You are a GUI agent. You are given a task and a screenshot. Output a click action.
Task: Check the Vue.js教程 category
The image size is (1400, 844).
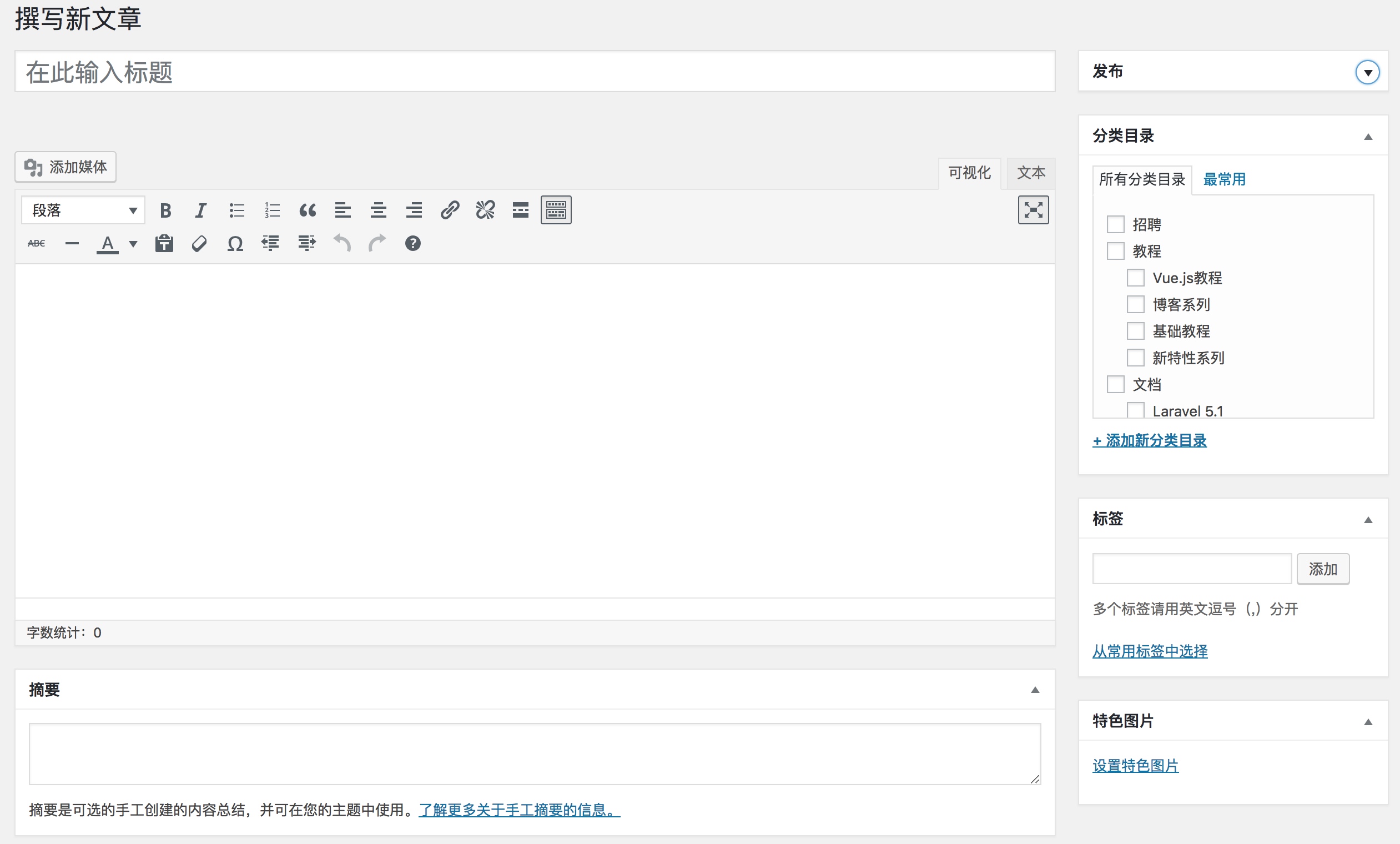pyautogui.click(x=1135, y=278)
